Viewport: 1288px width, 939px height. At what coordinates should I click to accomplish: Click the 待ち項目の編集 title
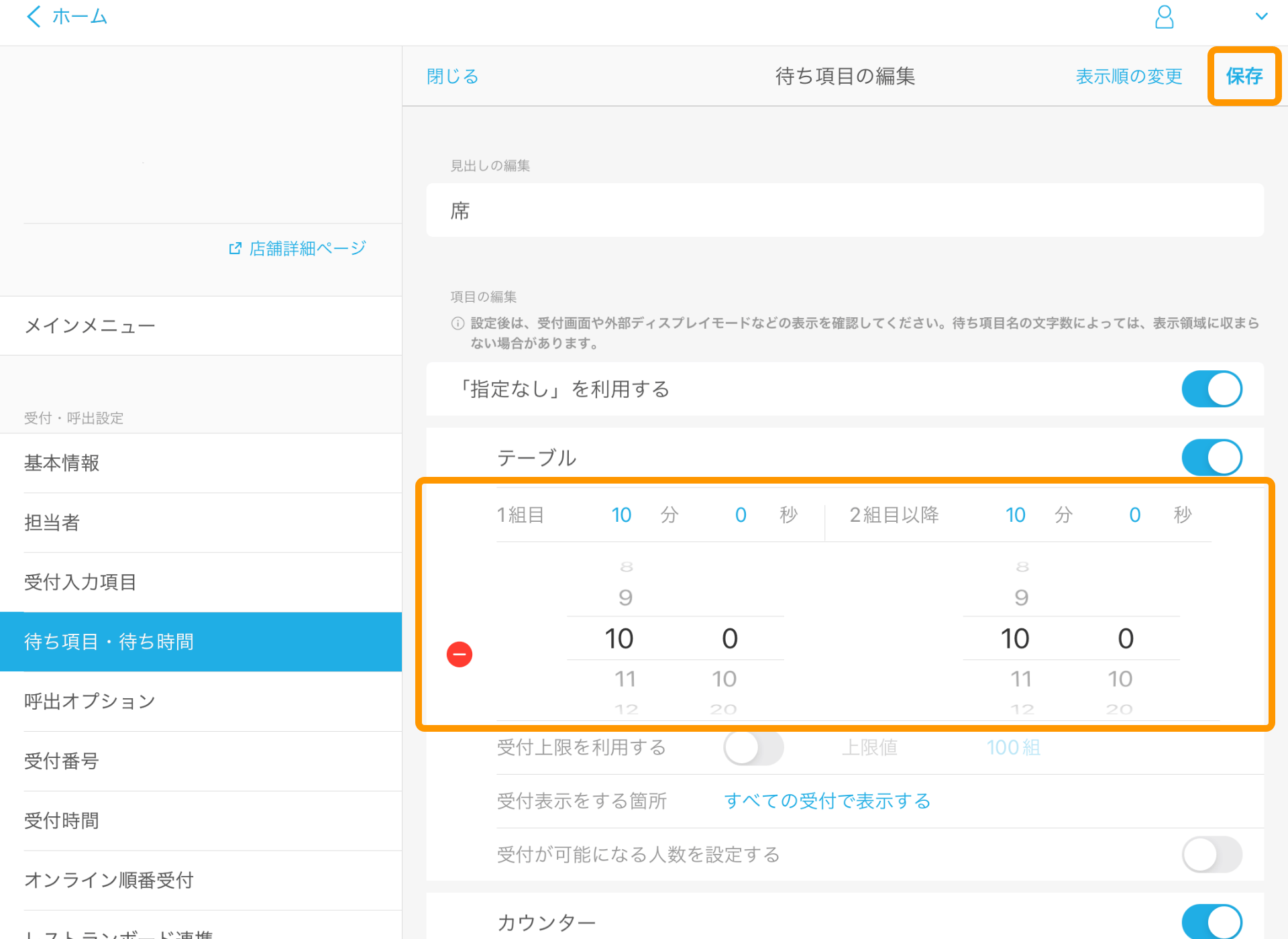[x=845, y=76]
